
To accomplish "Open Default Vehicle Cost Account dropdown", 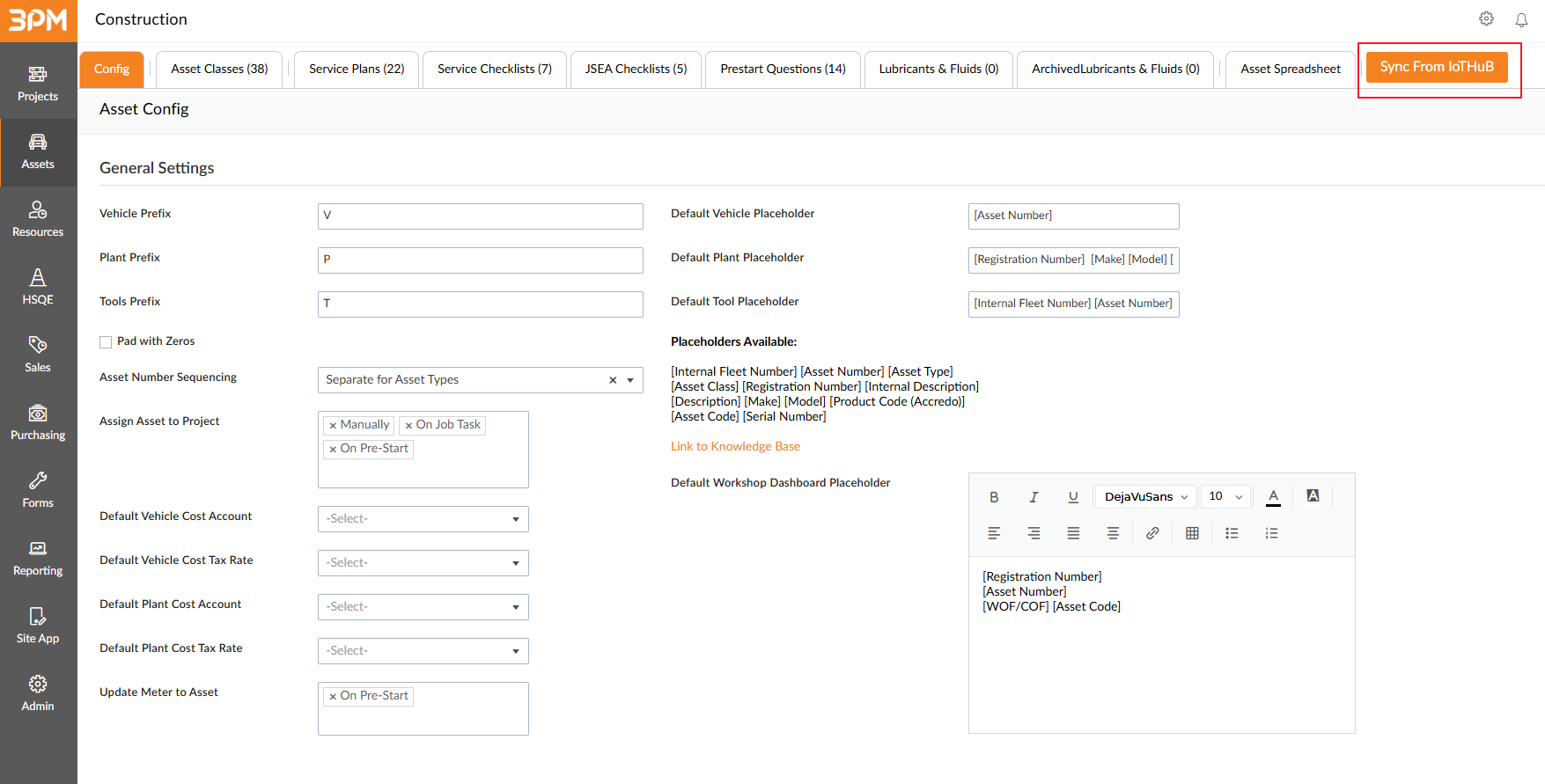I will tap(423, 519).
